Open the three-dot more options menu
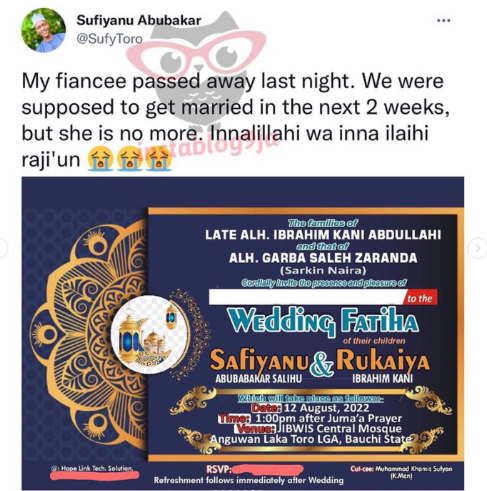487x491 pixels. [444, 21]
